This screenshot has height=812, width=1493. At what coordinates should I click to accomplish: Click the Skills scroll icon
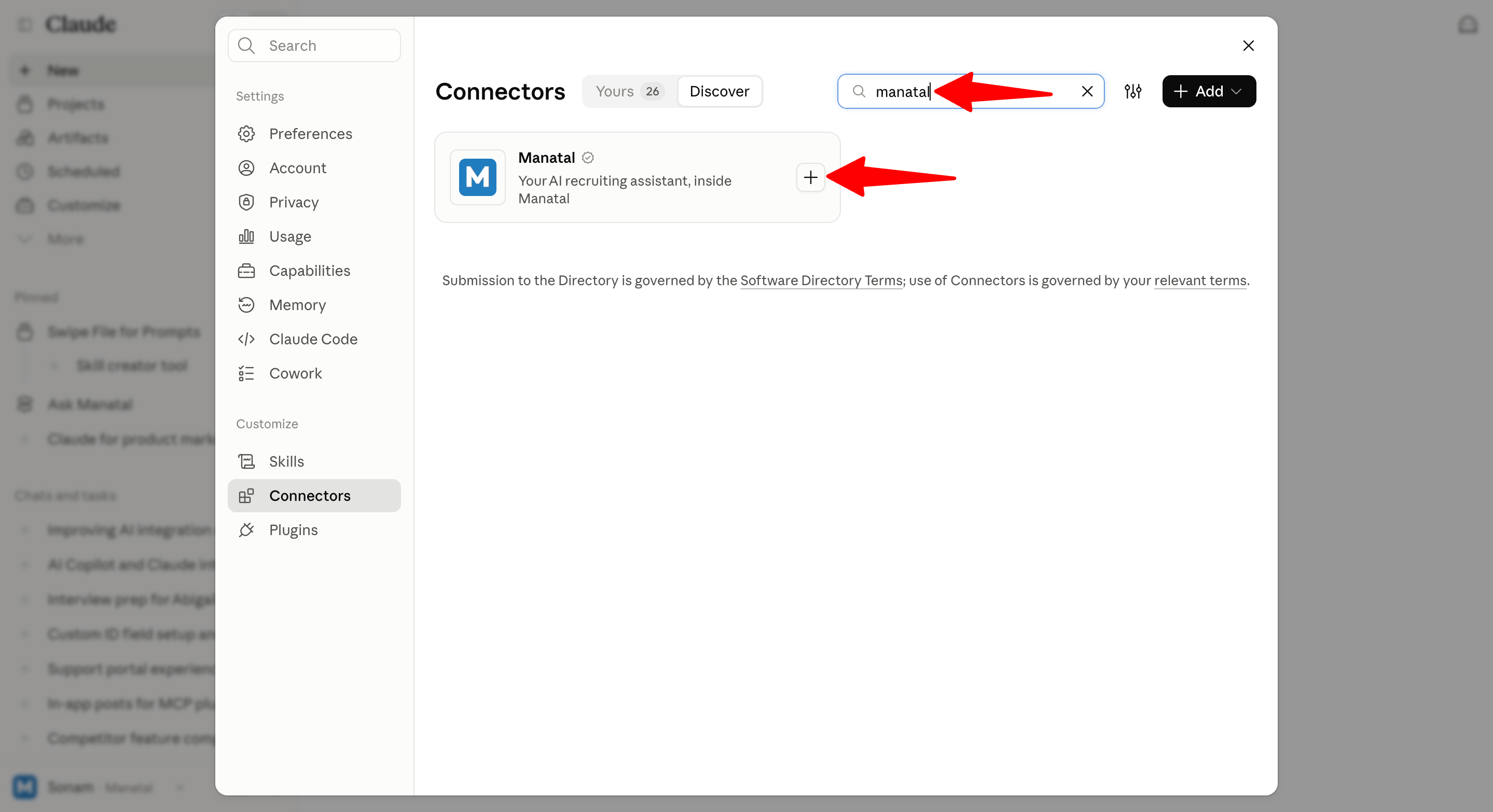click(x=246, y=461)
